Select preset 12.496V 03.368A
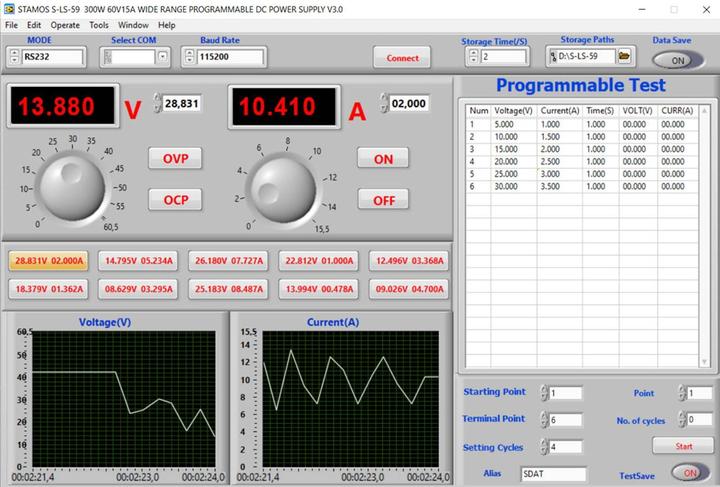Screen dimensions: 720x487 (x=409, y=261)
